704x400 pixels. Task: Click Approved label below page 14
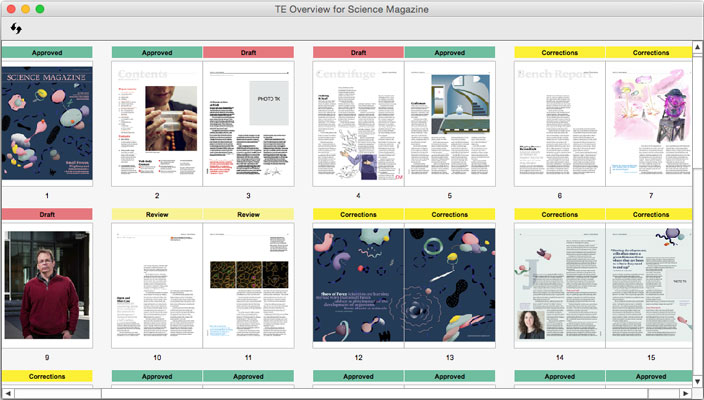(559, 376)
